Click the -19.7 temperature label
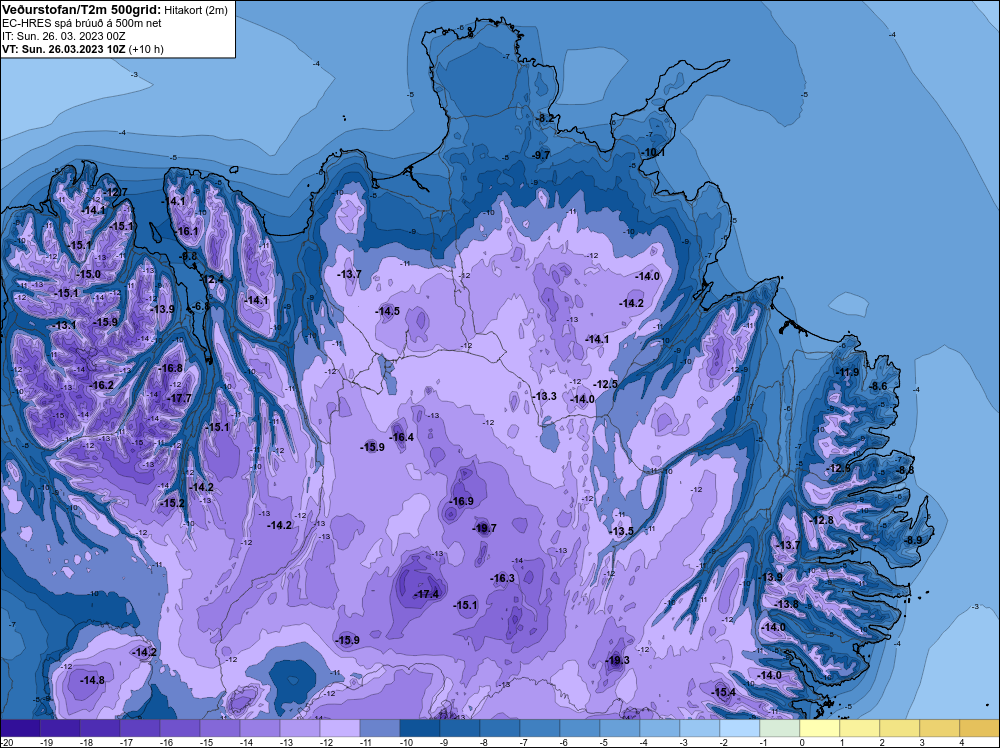 click(484, 528)
